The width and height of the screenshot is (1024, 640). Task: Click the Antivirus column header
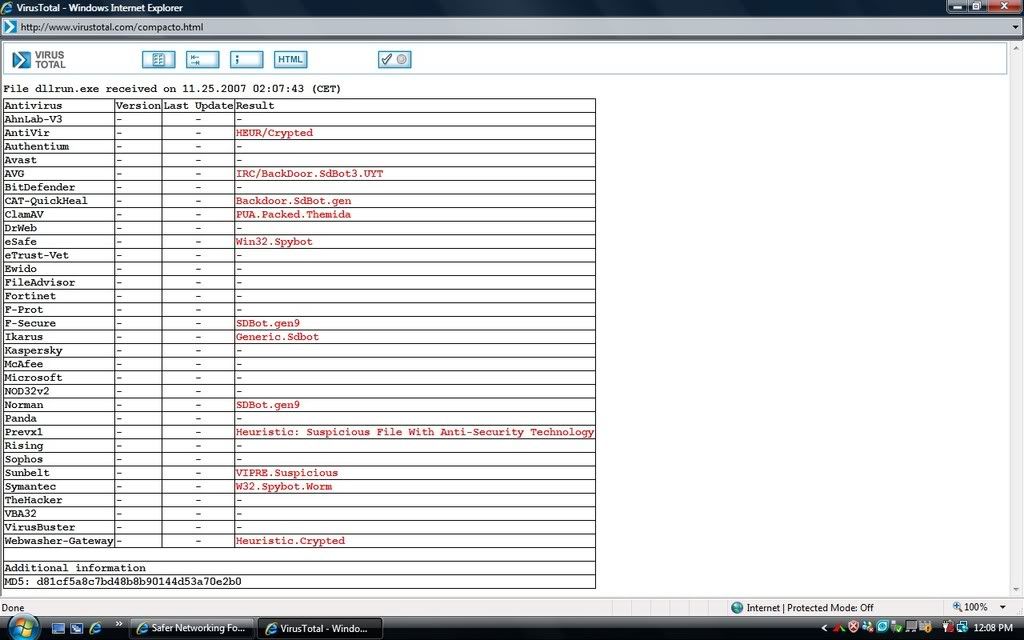[x=33, y=105]
